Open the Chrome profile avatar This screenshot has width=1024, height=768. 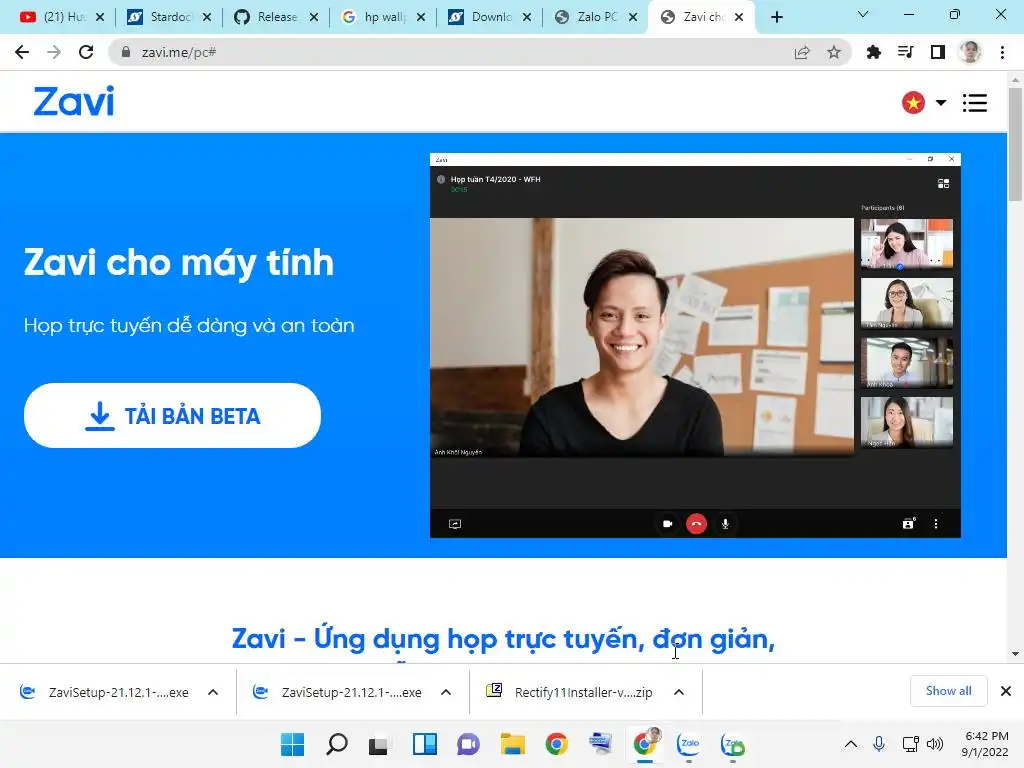point(970,52)
